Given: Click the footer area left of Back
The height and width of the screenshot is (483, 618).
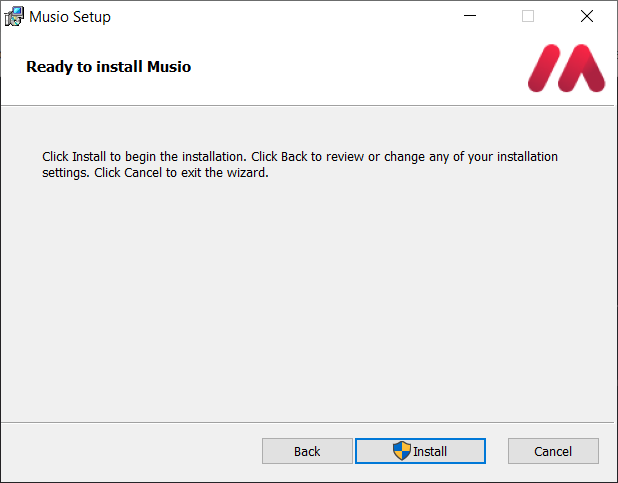Looking at the screenshot, I should coord(130,451).
